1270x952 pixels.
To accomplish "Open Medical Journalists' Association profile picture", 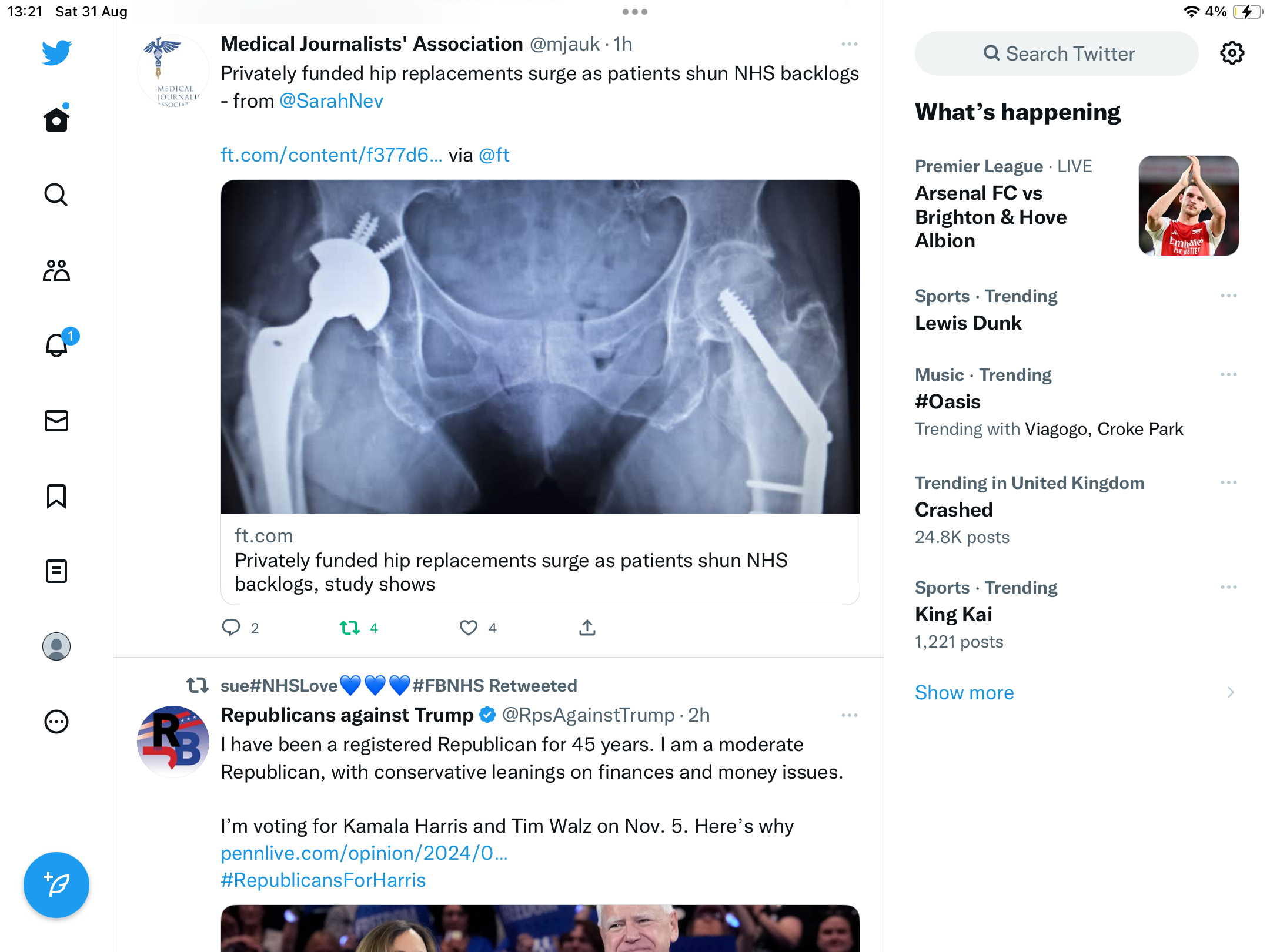I will (173, 71).
